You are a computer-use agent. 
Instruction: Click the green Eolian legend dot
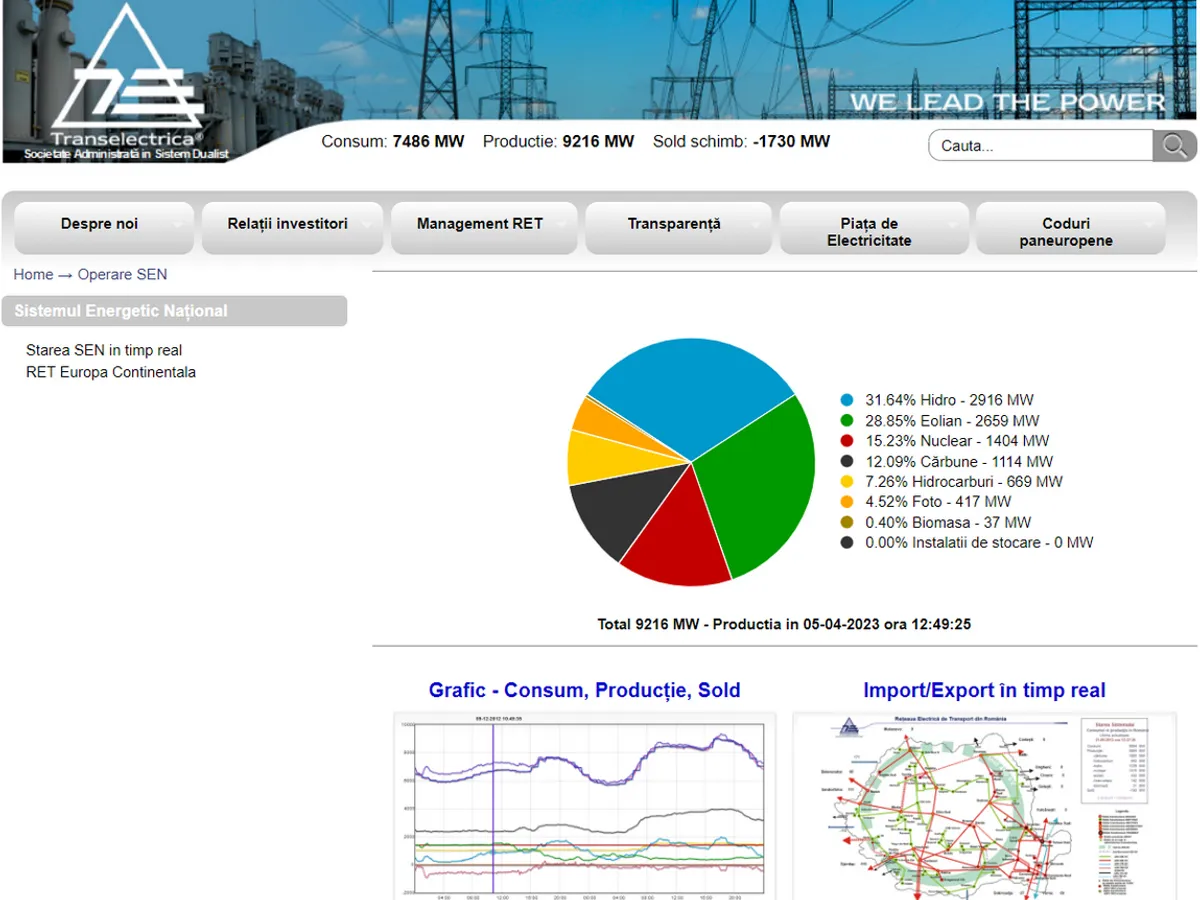pyautogui.click(x=848, y=421)
